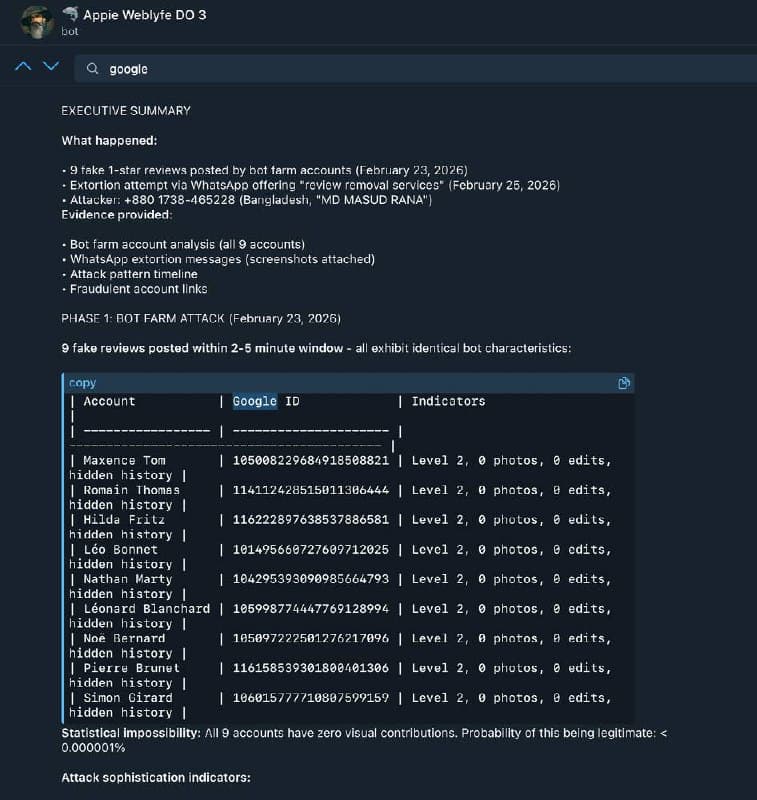Click the 'Evidence provided:' heading
This screenshot has height=800, width=757.
click(117, 215)
